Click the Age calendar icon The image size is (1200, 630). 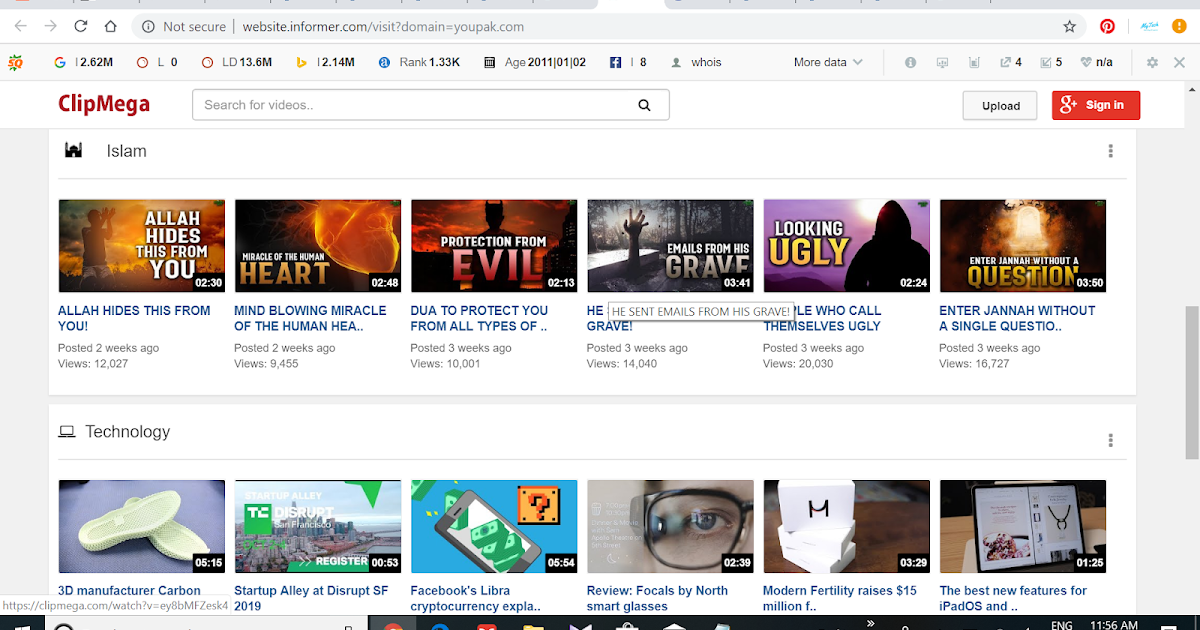[489, 62]
